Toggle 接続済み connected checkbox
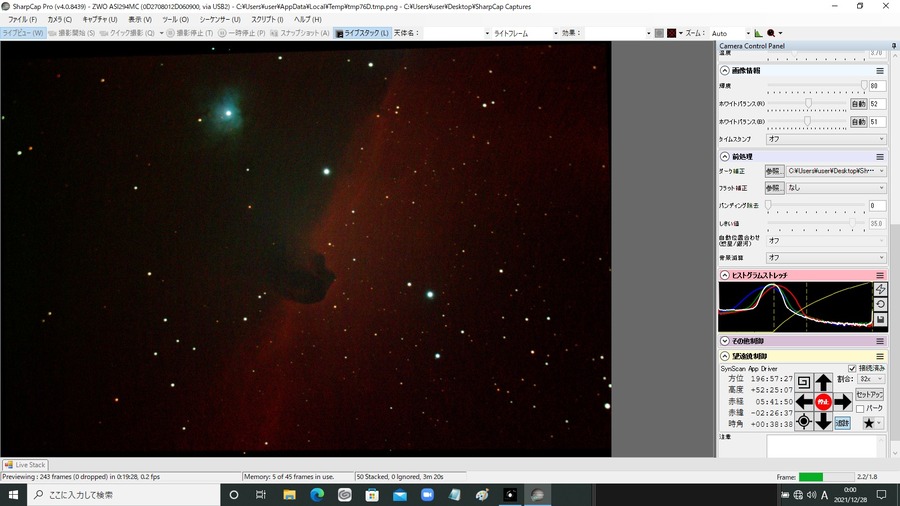Viewport: 900px width, 506px height. (852, 368)
